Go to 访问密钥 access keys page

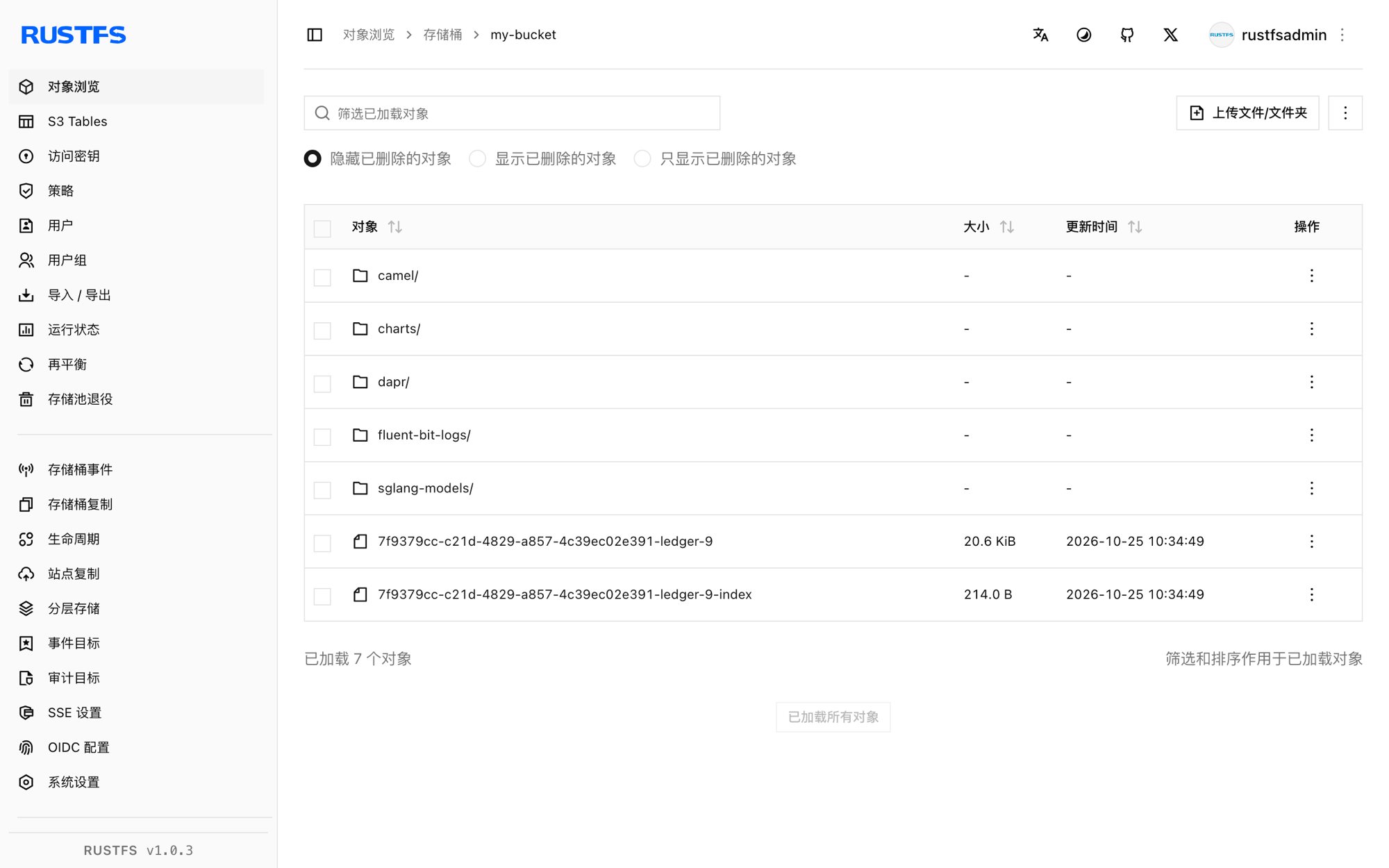click(x=136, y=156)
